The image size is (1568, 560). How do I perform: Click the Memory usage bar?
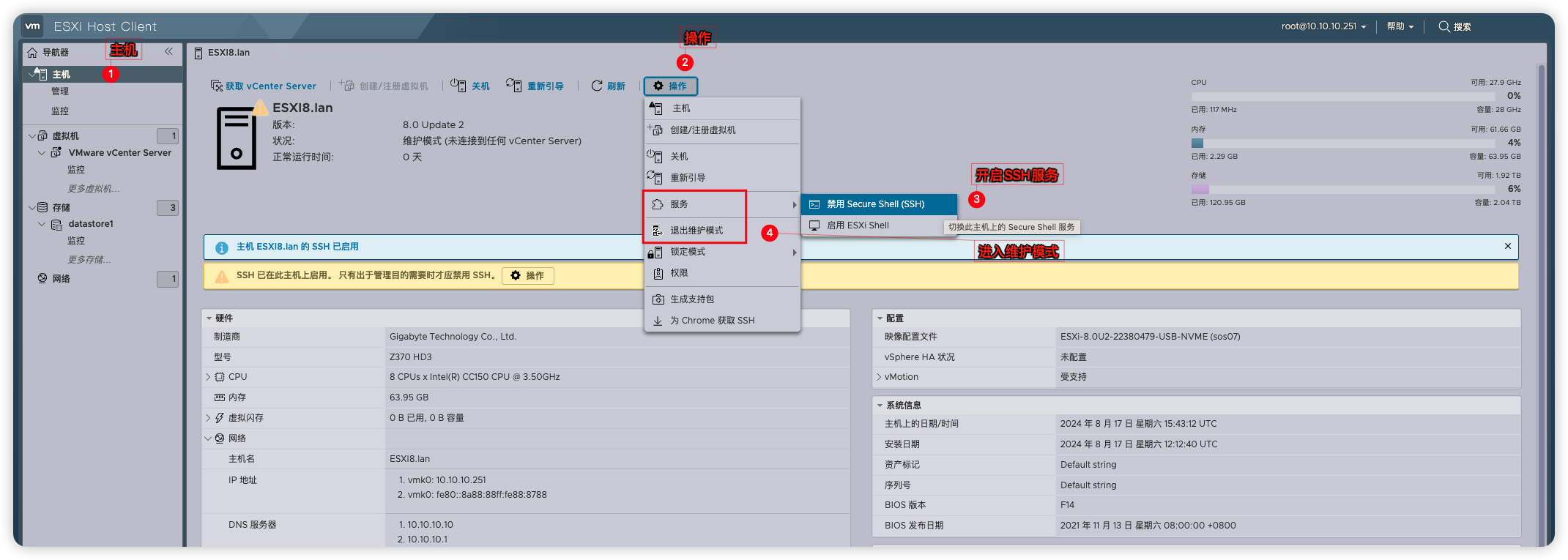pos(1343,143)
